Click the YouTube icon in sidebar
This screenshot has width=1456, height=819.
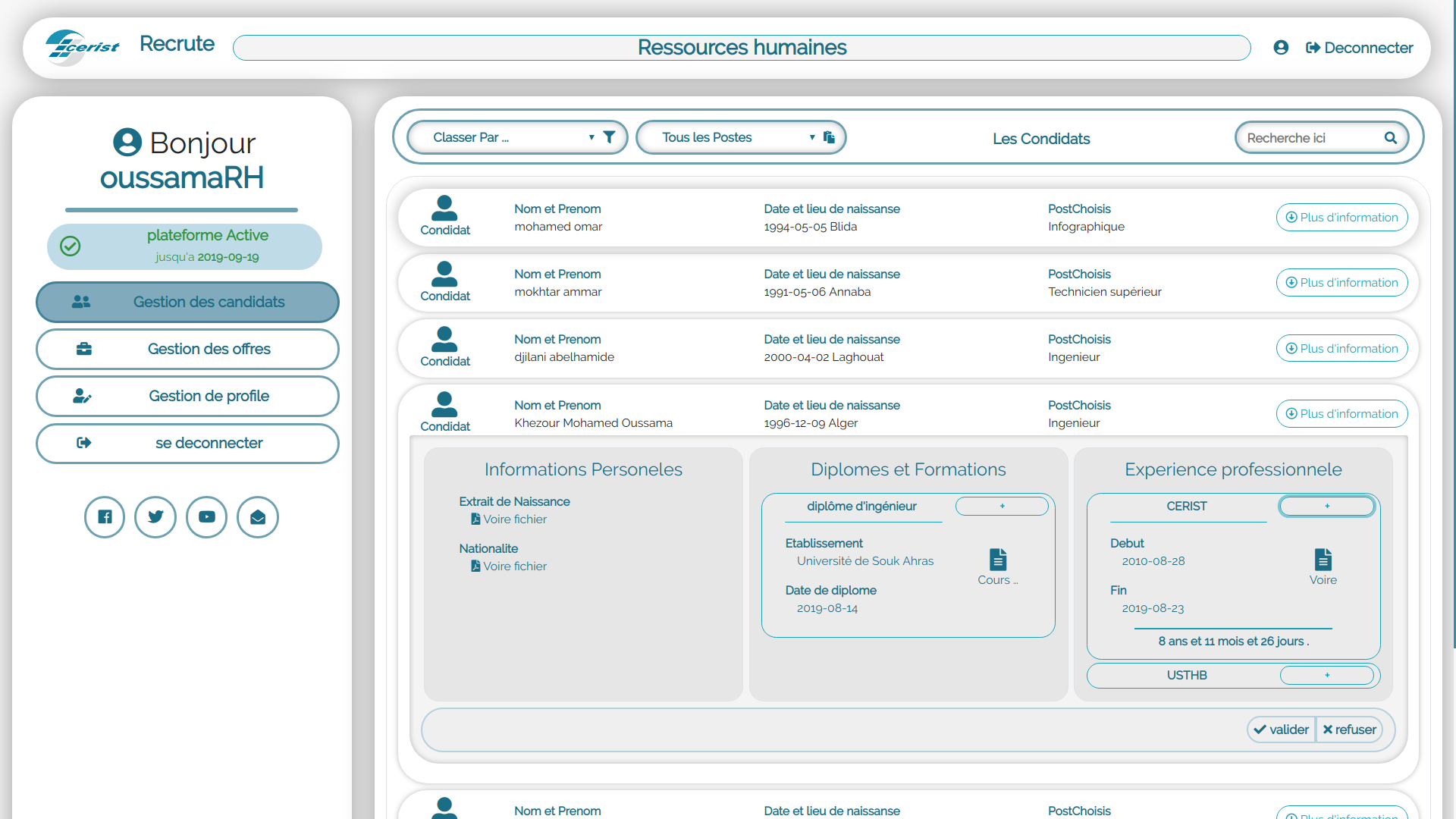point(206,517)
